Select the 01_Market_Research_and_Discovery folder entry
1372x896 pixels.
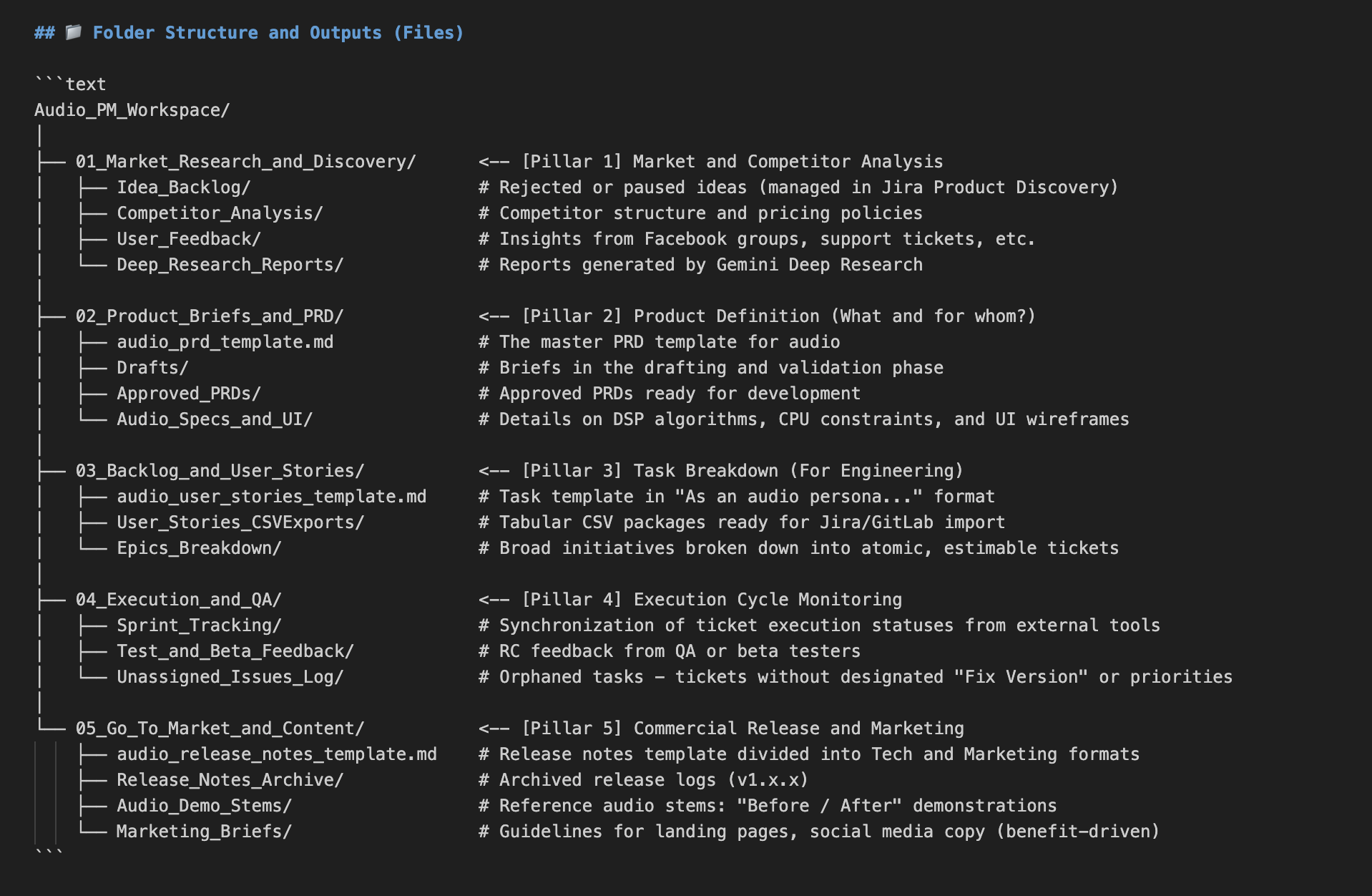(245, 162)
